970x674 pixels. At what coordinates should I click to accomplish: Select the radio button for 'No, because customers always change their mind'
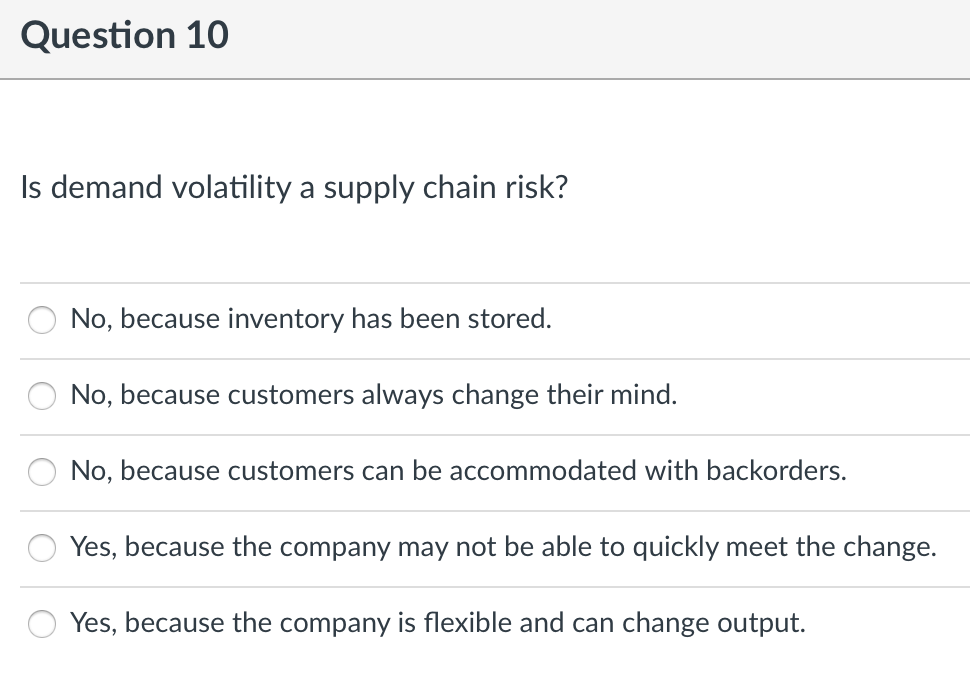41,396
